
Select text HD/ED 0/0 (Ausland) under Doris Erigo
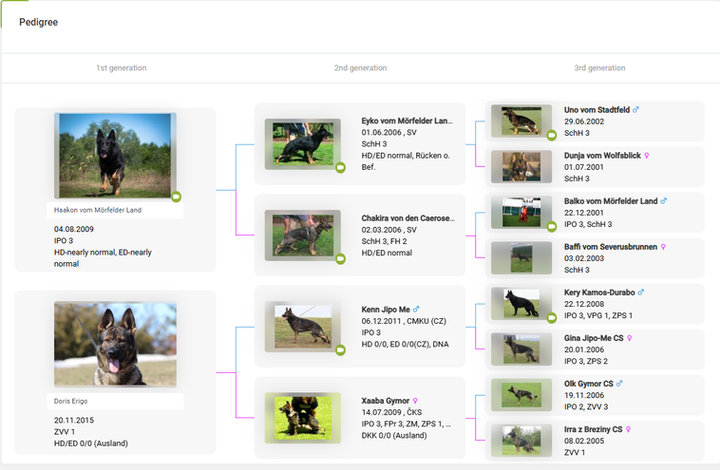[91, 443]
